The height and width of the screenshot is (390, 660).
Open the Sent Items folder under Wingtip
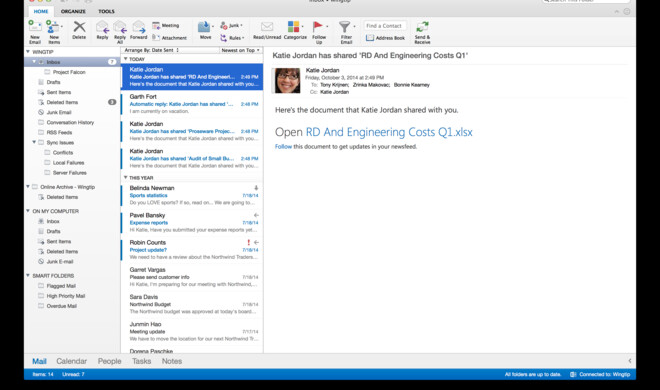coord(59,92)
